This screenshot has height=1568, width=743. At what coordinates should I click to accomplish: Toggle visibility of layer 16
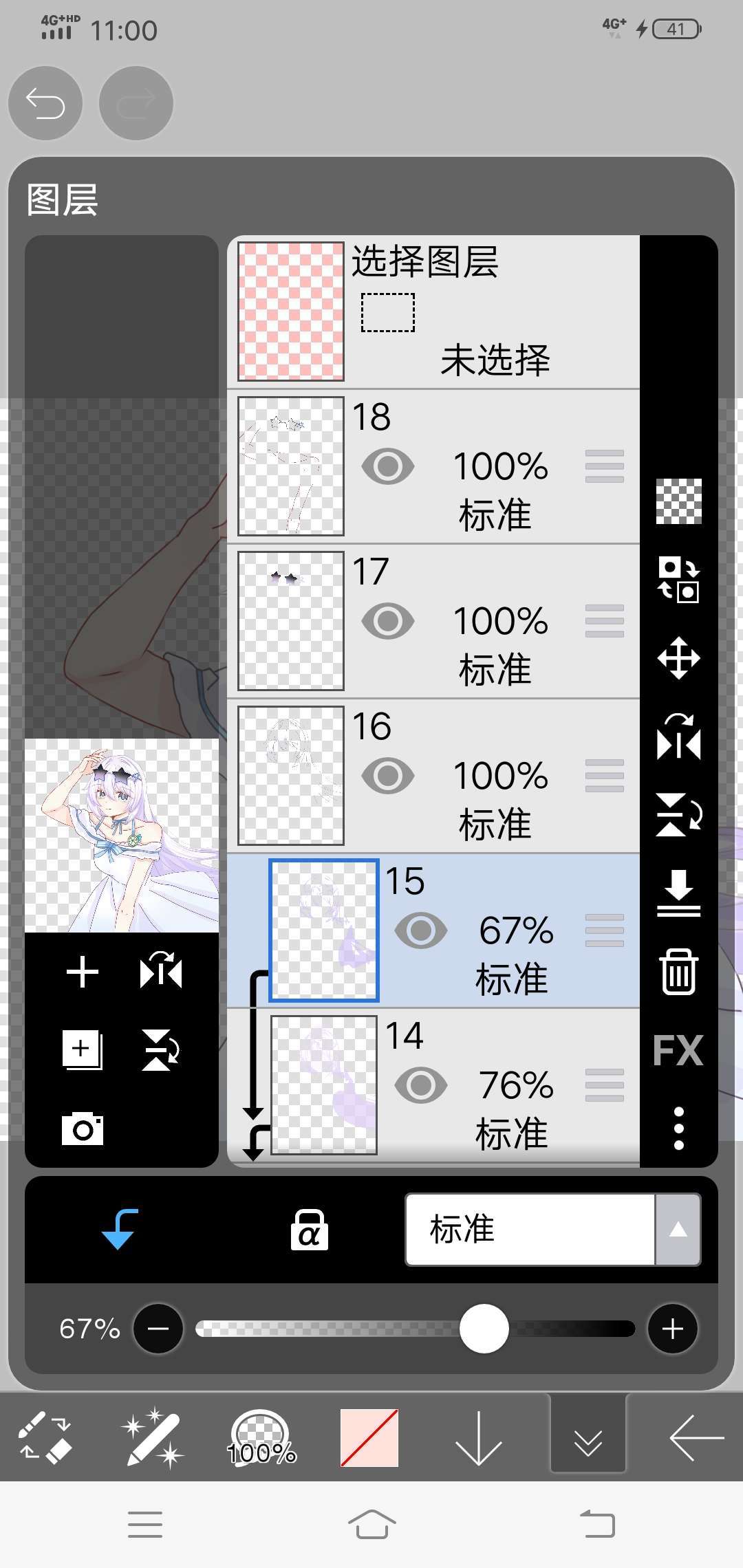click(388, 776)
